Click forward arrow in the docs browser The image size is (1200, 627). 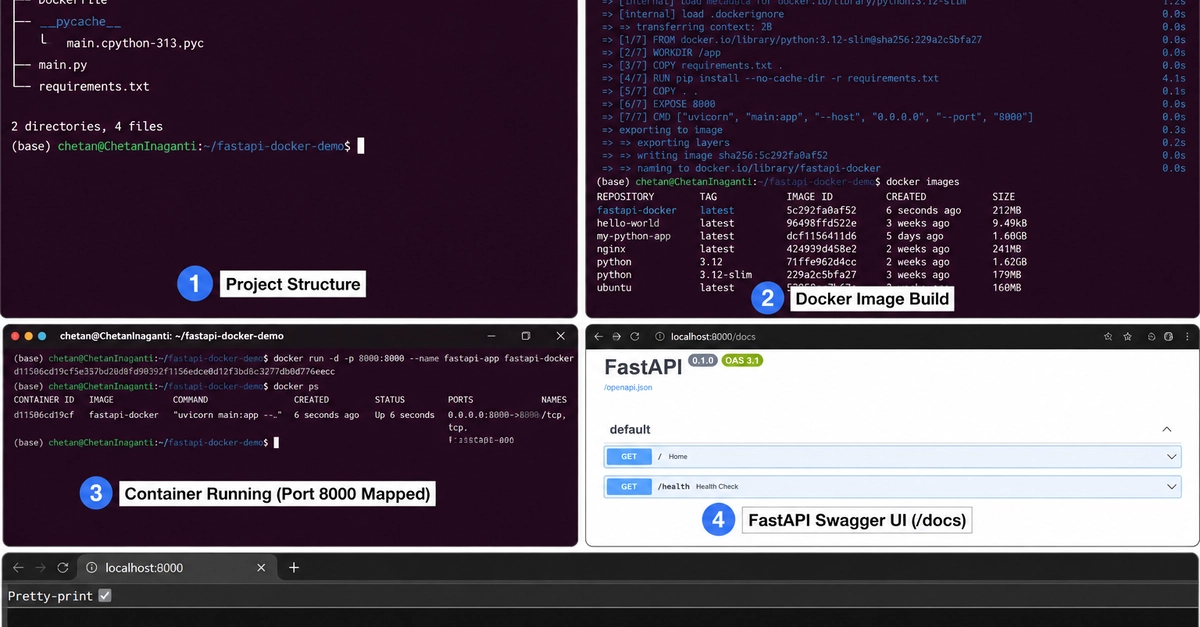616,337
